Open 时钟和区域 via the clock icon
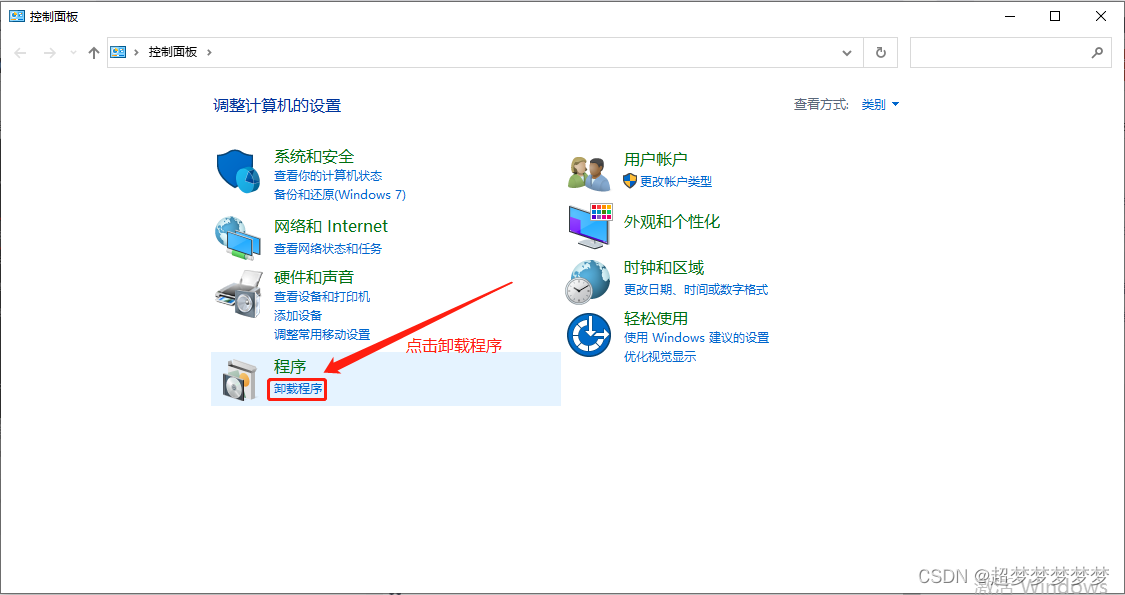This screenshot has width=1125, height=595. [588, 280]
